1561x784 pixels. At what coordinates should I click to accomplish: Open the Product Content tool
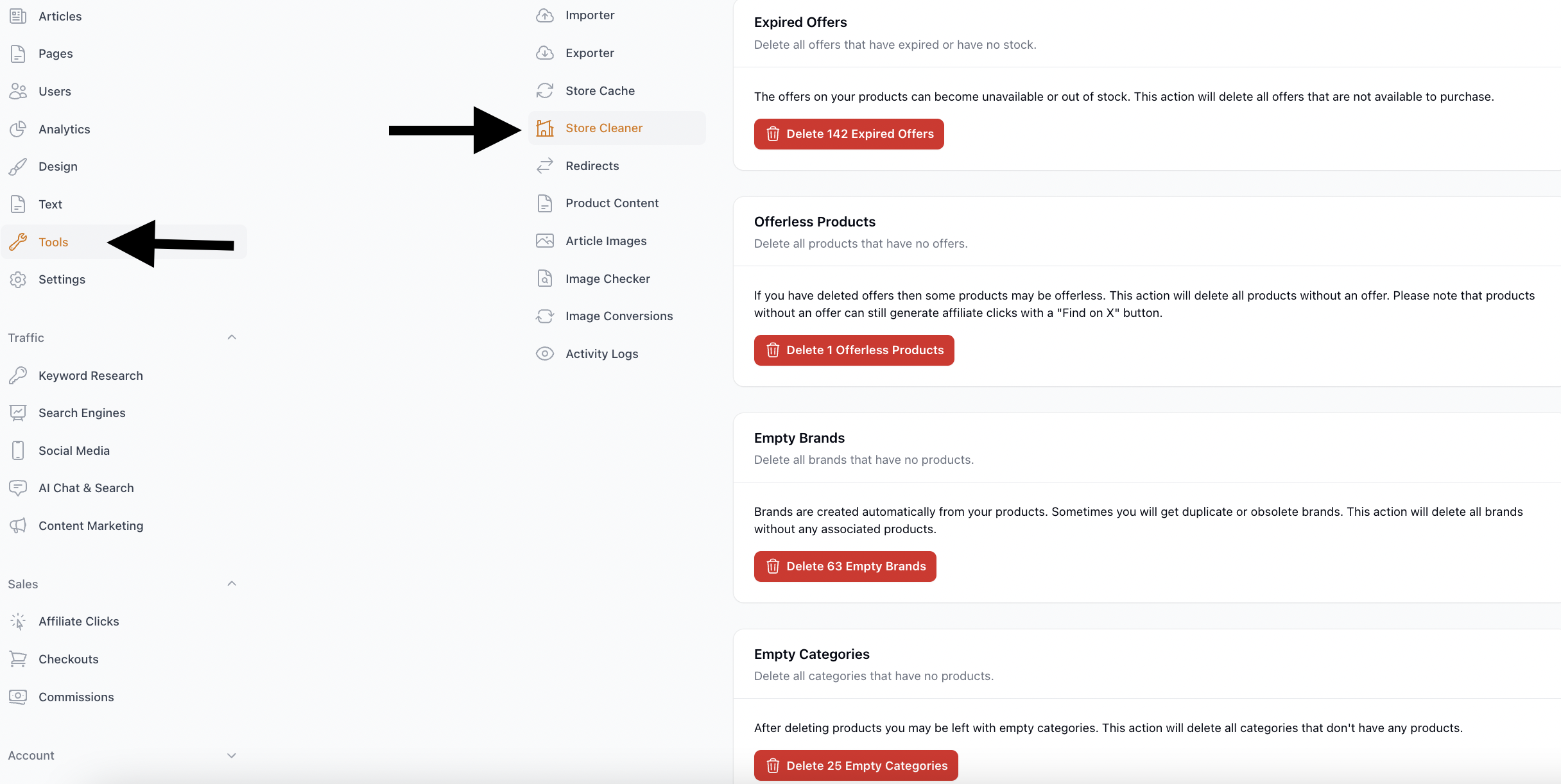click(x=612, y=203)
